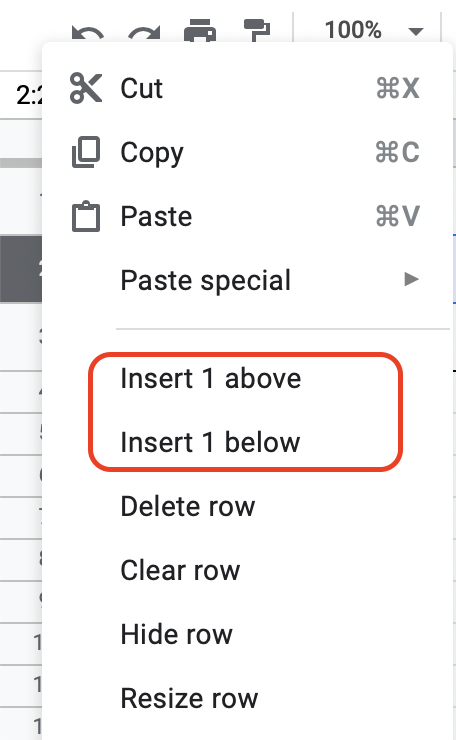Screen dimensions: 456x740
Task: Click the Undo arrow icon
Action: [x=88, y=34]
